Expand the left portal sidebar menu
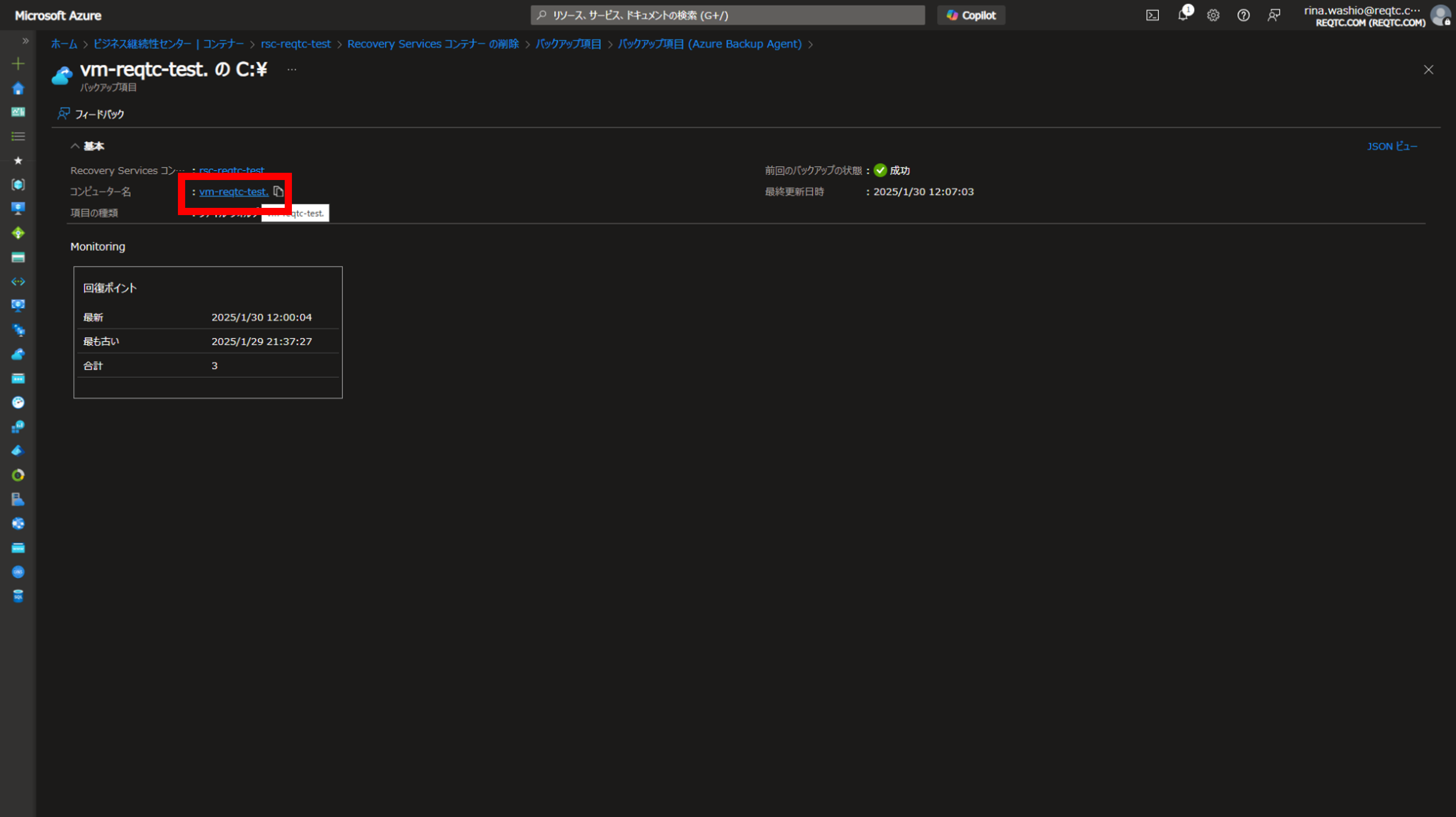The image size is (1456, 817). point(25,41)
